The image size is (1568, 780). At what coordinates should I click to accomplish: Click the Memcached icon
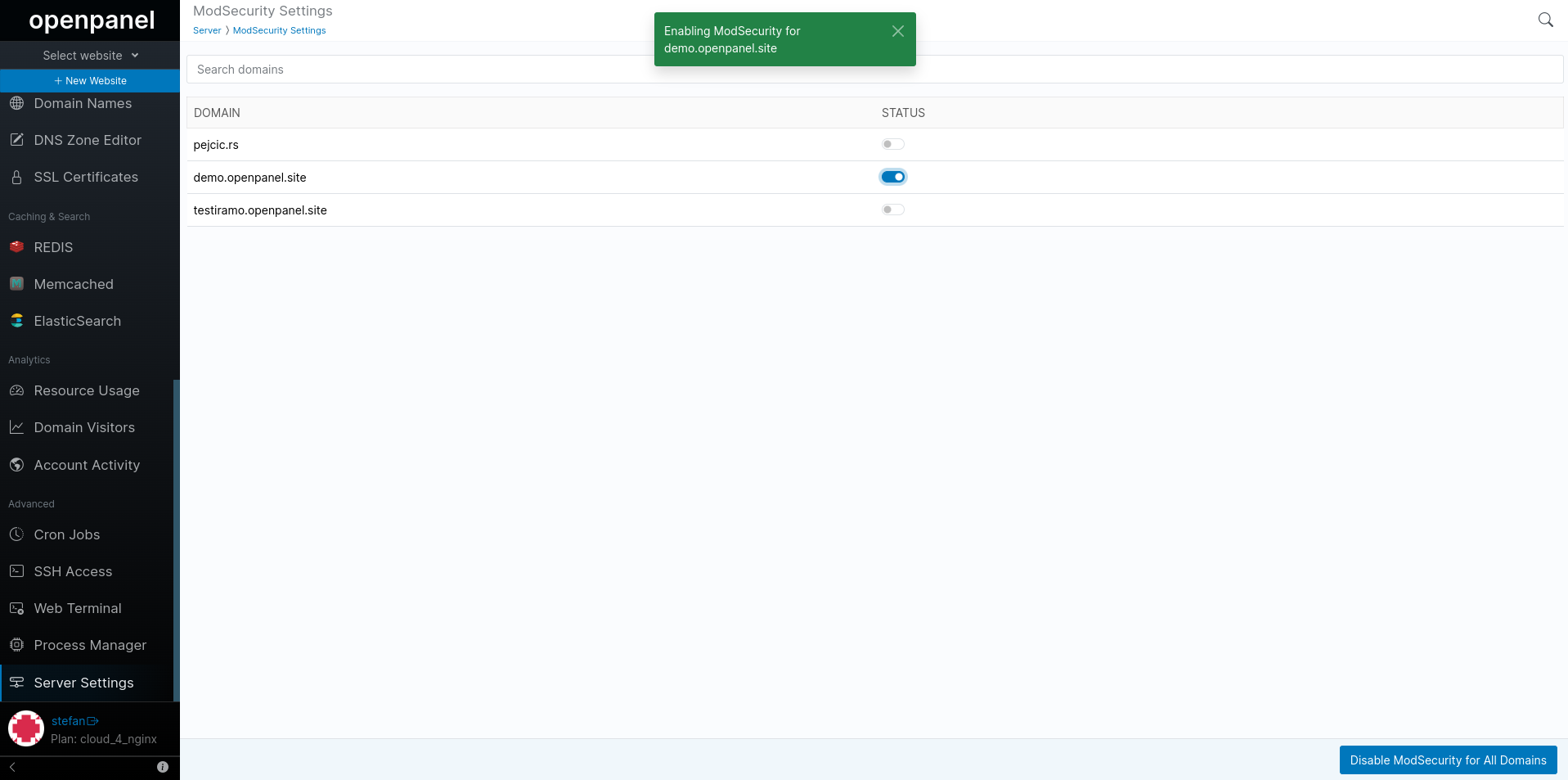pyautogui.click(x=16, y=284)
